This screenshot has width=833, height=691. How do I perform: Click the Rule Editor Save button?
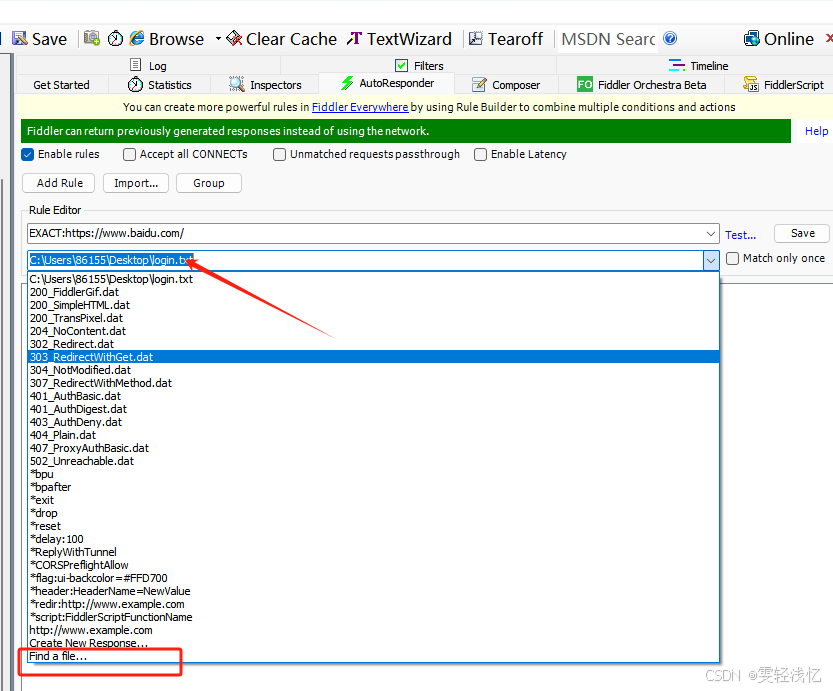(x=802, y=233)
